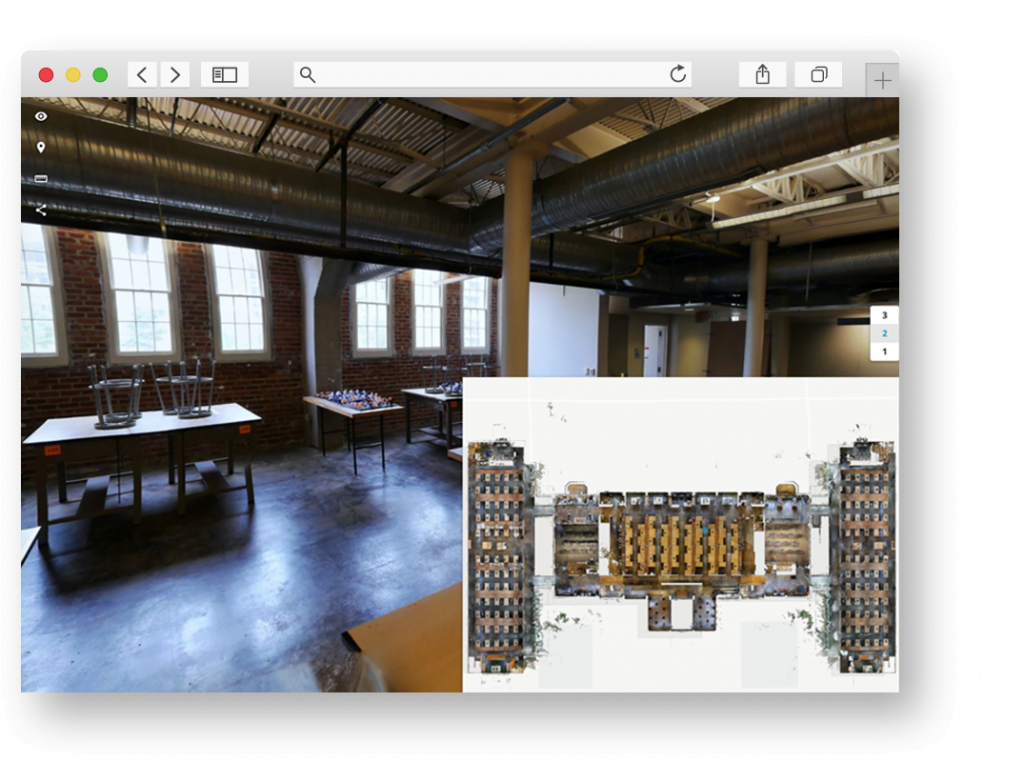The width and height of the screenshot is (1024, 762).
Task: Show all tabs overview
Action: (x=818, y=74)
